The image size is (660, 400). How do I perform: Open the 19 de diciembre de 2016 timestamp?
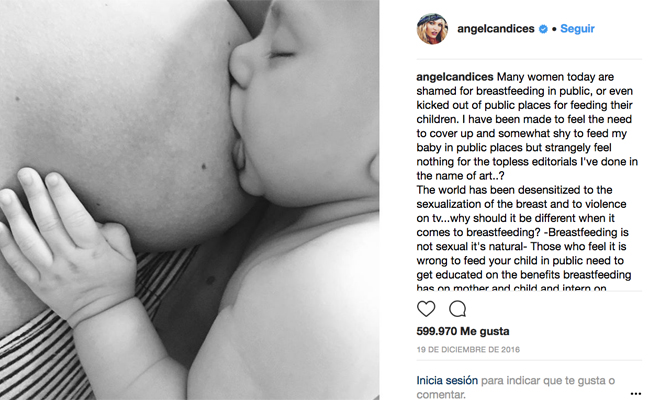468,349
